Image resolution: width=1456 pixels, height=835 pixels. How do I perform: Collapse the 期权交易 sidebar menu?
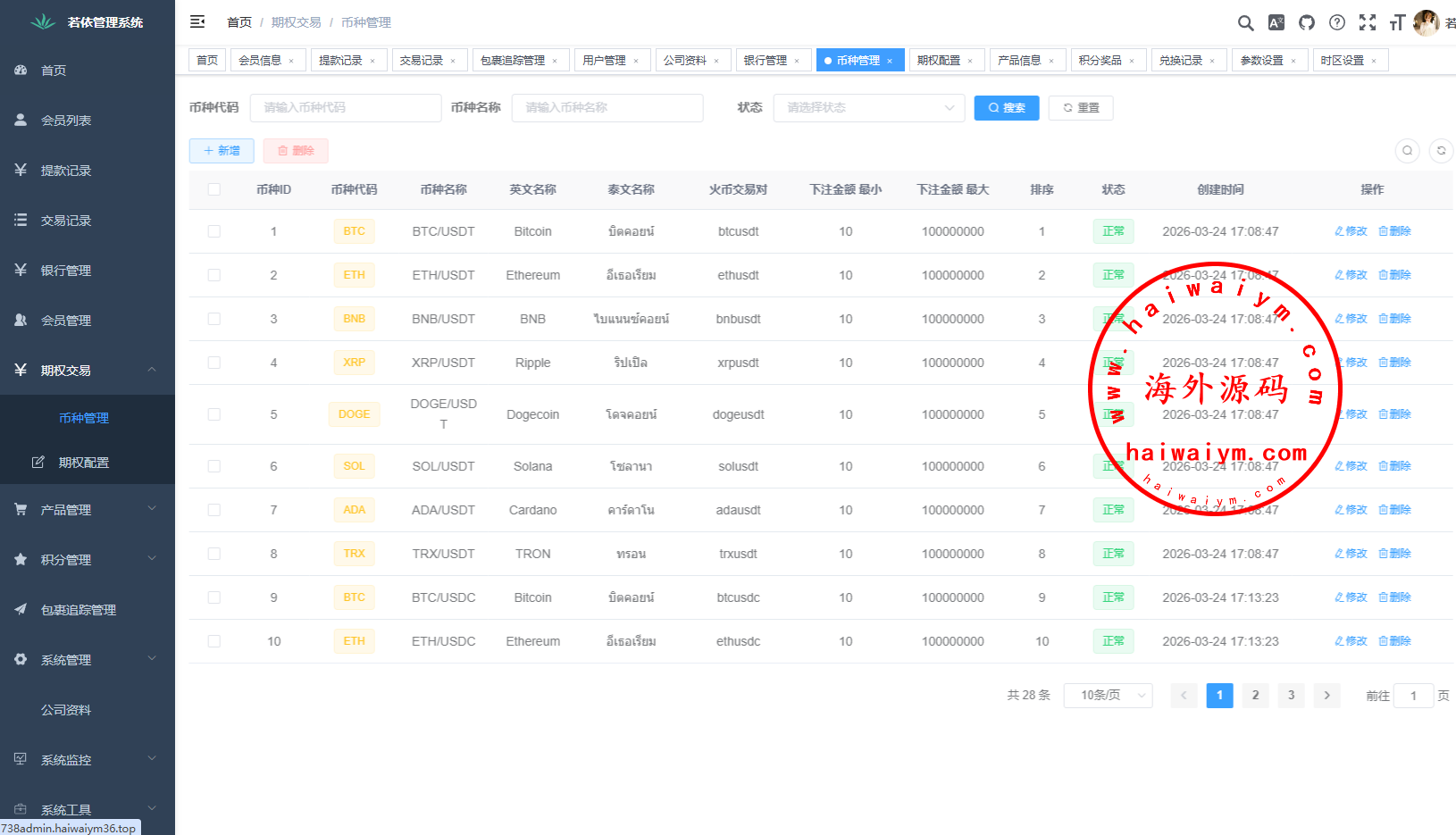point(88,371)
